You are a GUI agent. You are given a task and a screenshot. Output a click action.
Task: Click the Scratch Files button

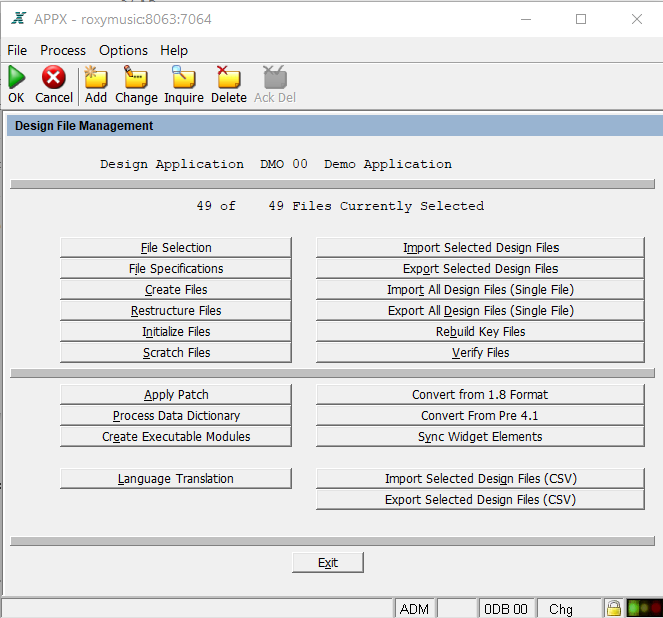176,353
